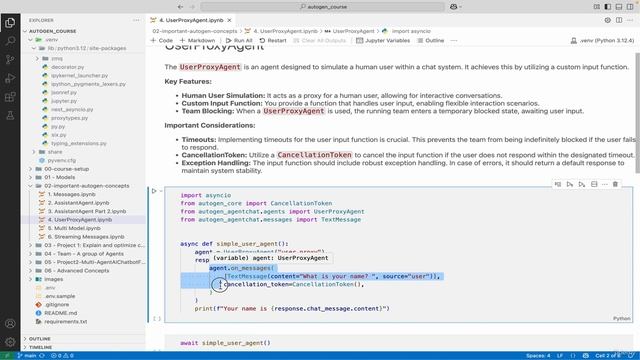Open the Search view in activity bar
The height and width of the screenshot is (360, 640).
(x=10, y=41)
